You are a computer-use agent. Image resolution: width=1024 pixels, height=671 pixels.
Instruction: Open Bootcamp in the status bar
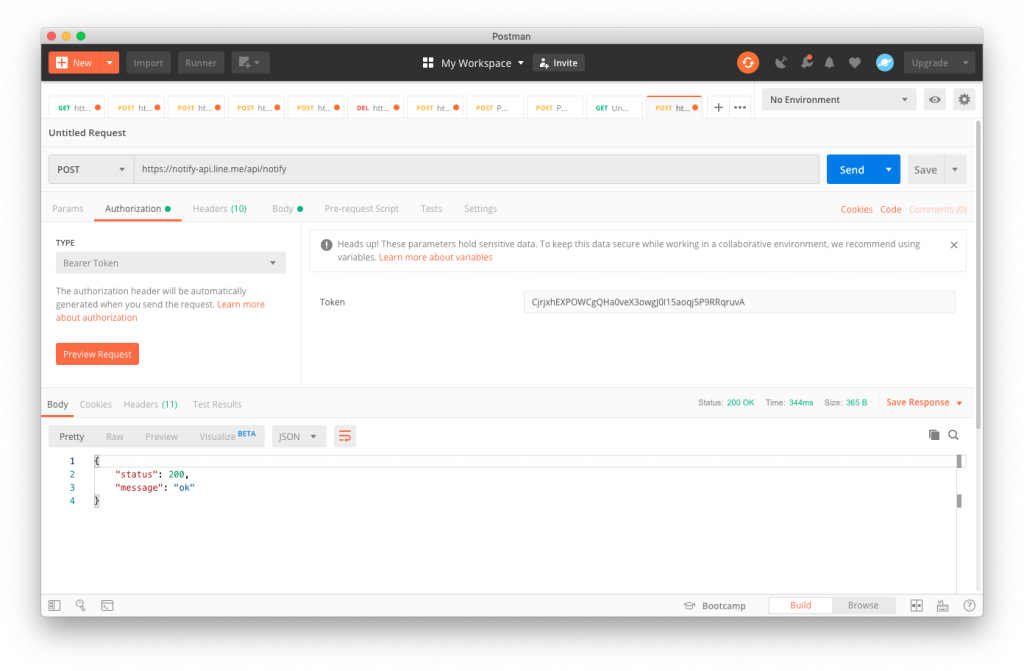click(714, 606)
